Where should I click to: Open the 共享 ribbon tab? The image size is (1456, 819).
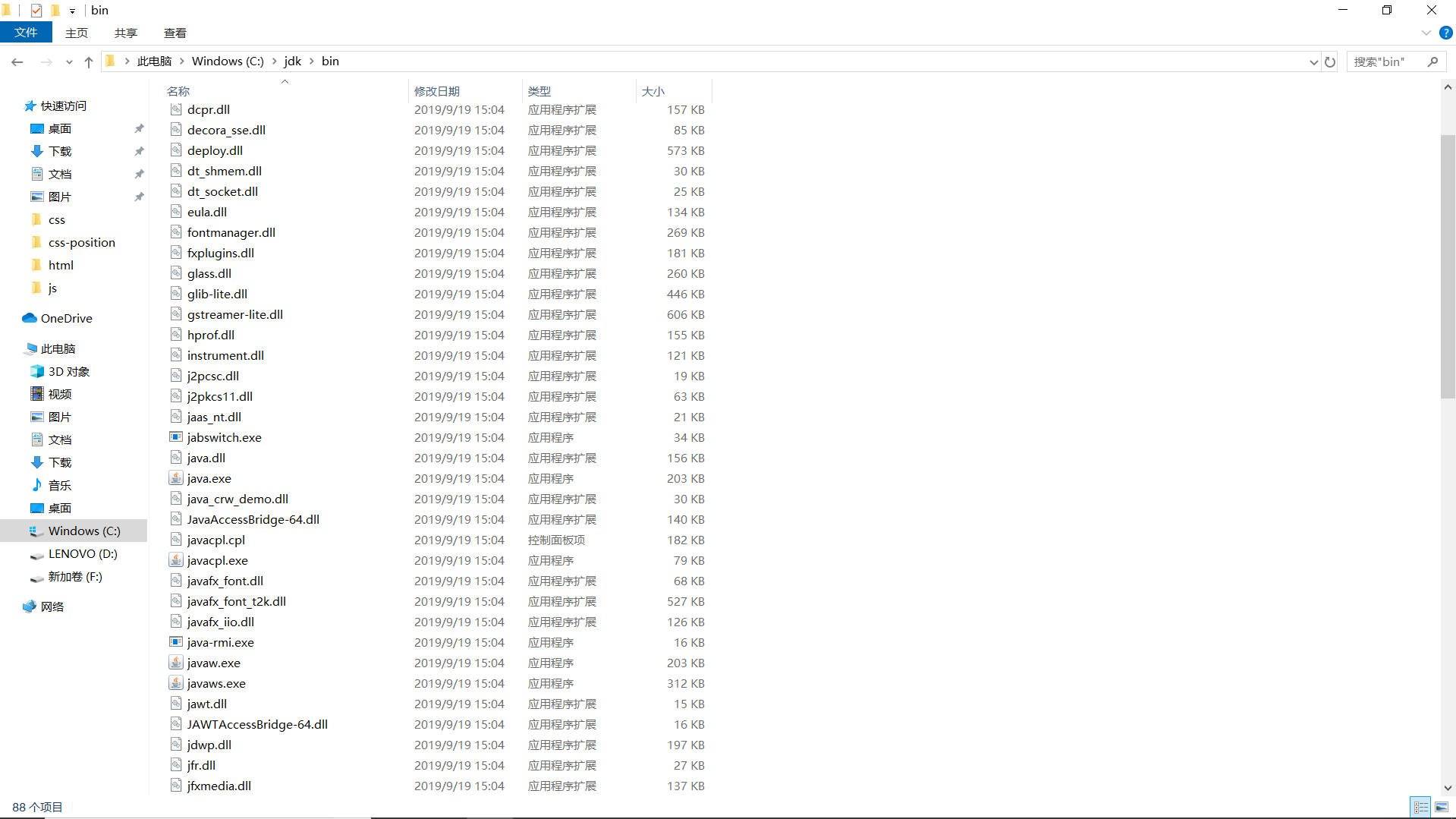(x=126, y=33)
